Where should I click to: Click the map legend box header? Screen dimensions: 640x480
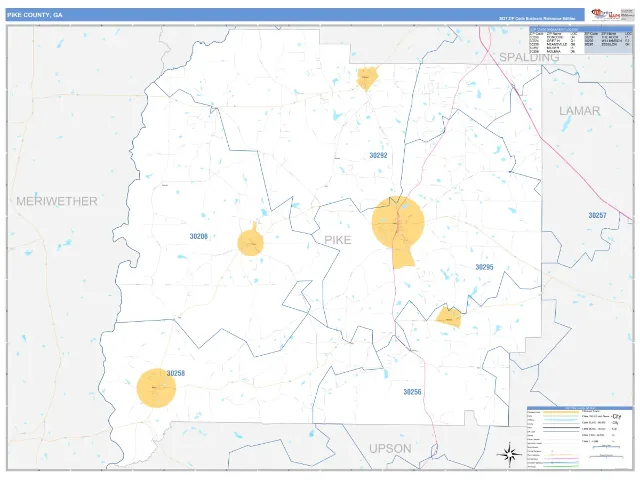click(x=580, y=408)
